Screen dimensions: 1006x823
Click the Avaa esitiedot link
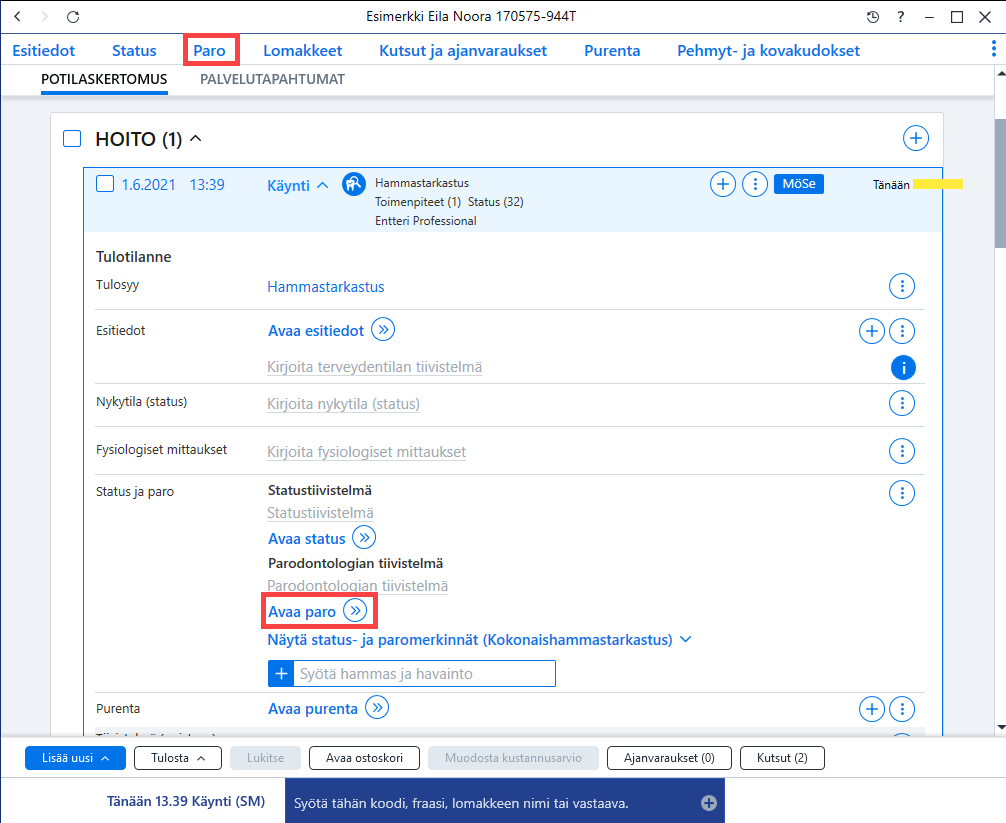click(316, 331)
